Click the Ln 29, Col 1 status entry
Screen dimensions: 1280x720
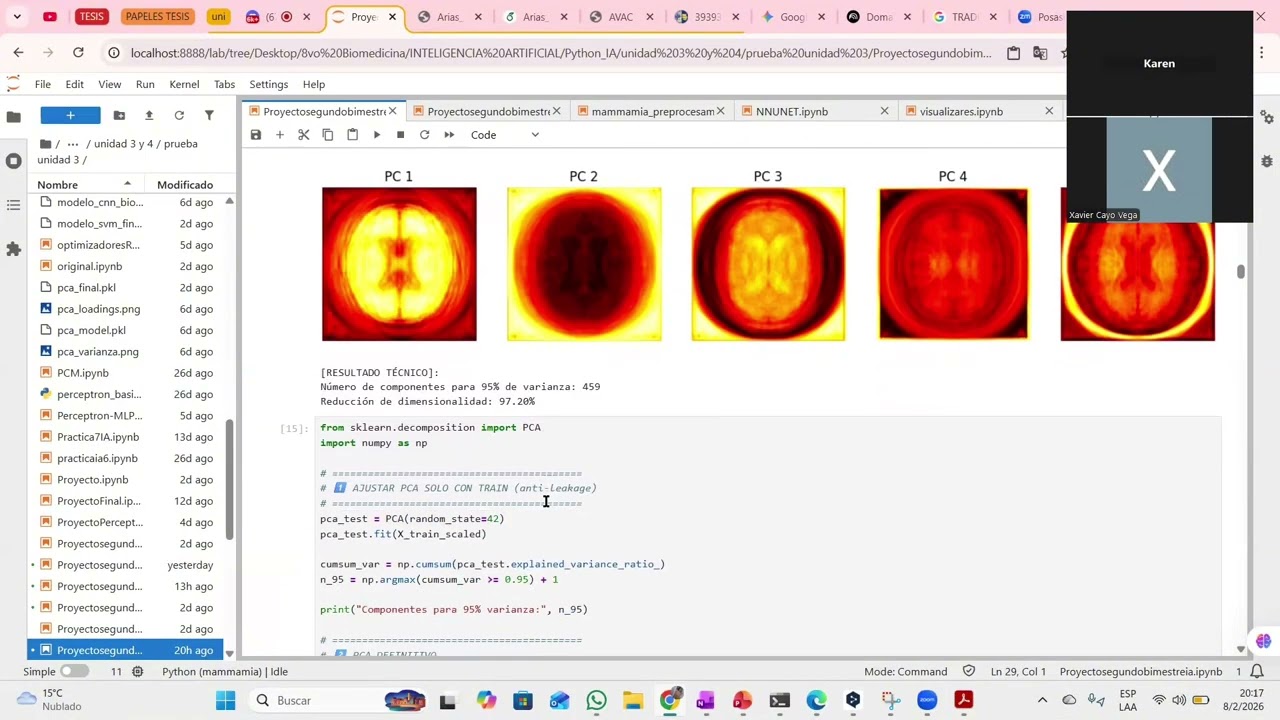point(1018,672)
